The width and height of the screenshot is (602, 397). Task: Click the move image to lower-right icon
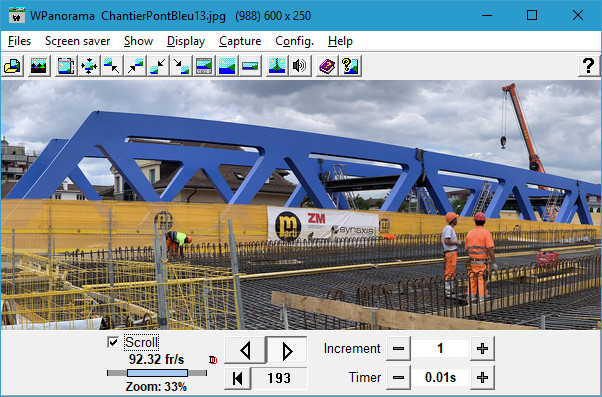point(181,66)
